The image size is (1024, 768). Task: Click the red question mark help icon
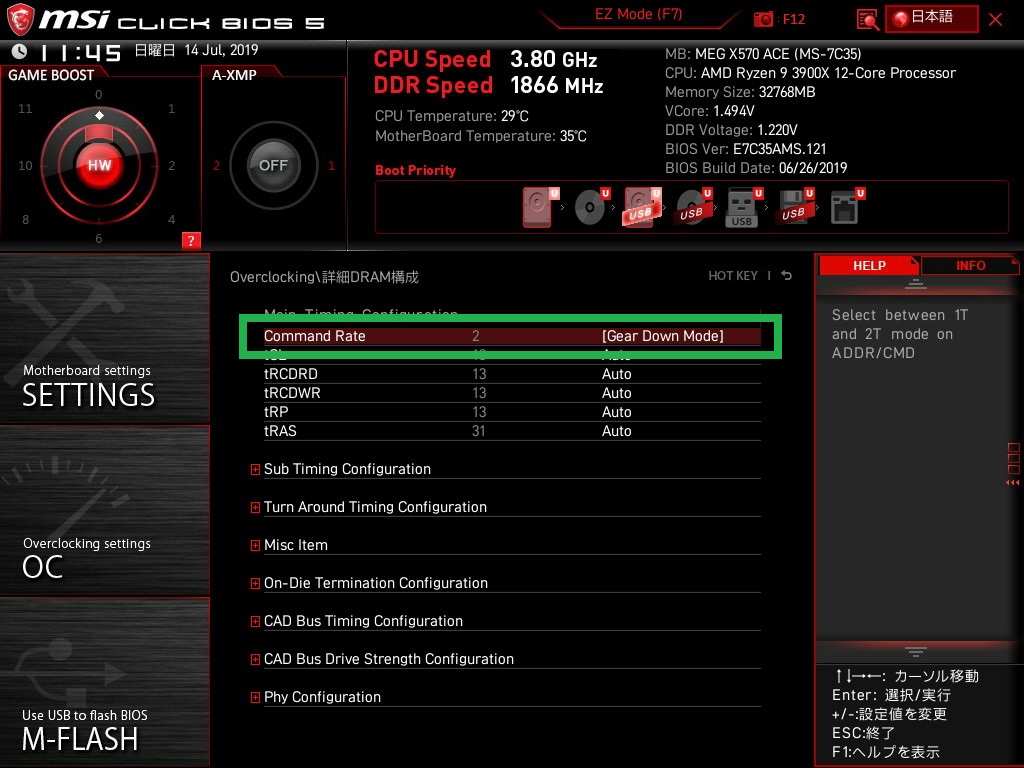[x=191, y=240]
